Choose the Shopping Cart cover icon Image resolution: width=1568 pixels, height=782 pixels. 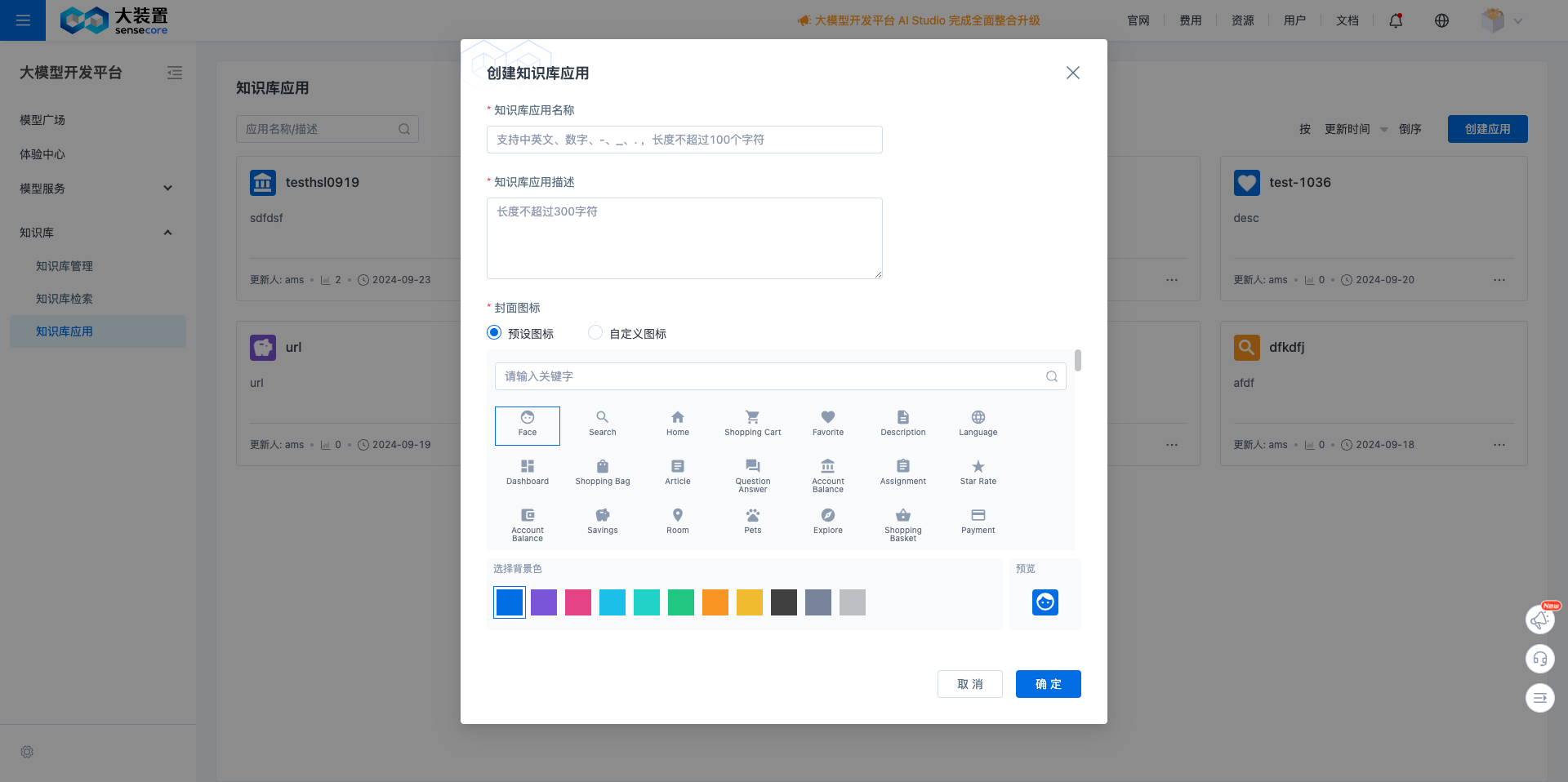[752, 423]
